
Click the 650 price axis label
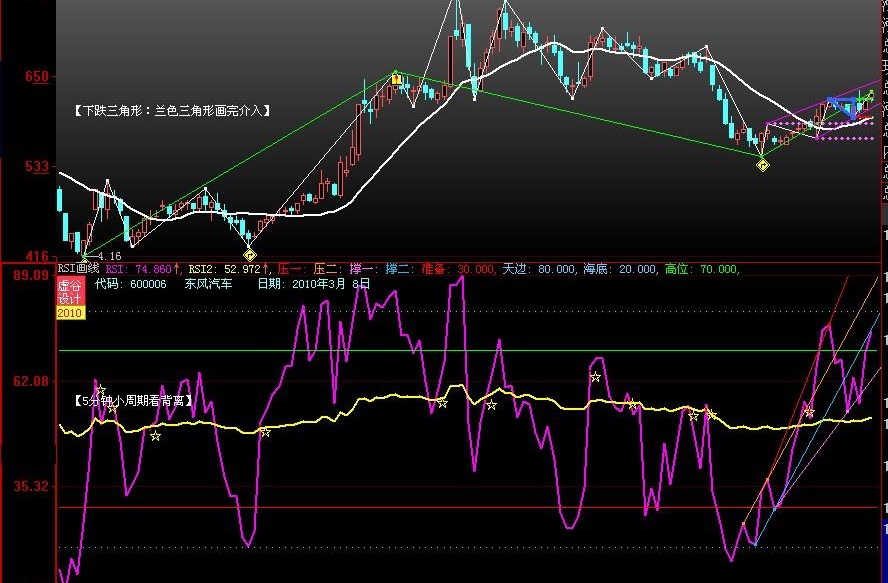(x=37, y=76)
